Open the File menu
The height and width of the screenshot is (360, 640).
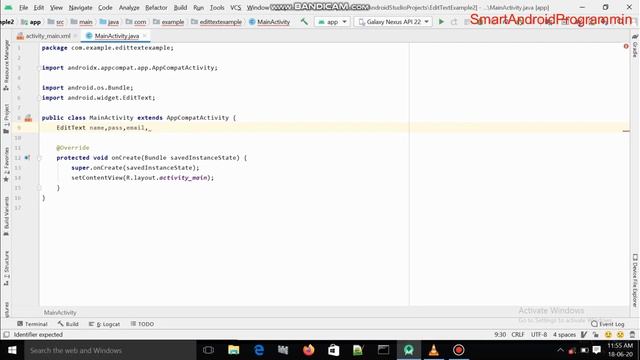tap(24, 7)
